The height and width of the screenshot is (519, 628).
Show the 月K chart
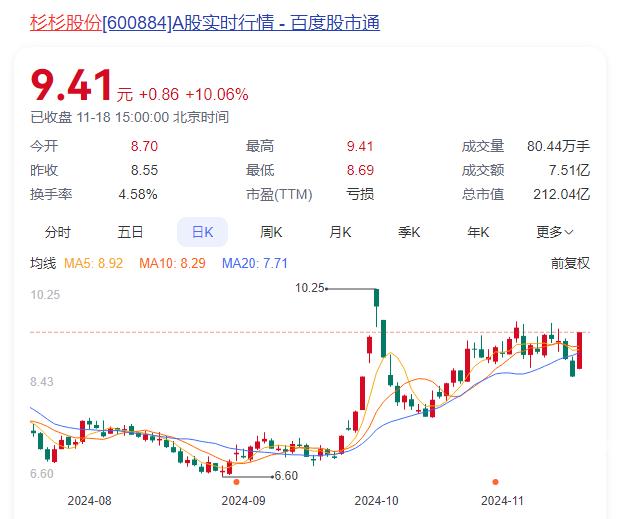340,232
